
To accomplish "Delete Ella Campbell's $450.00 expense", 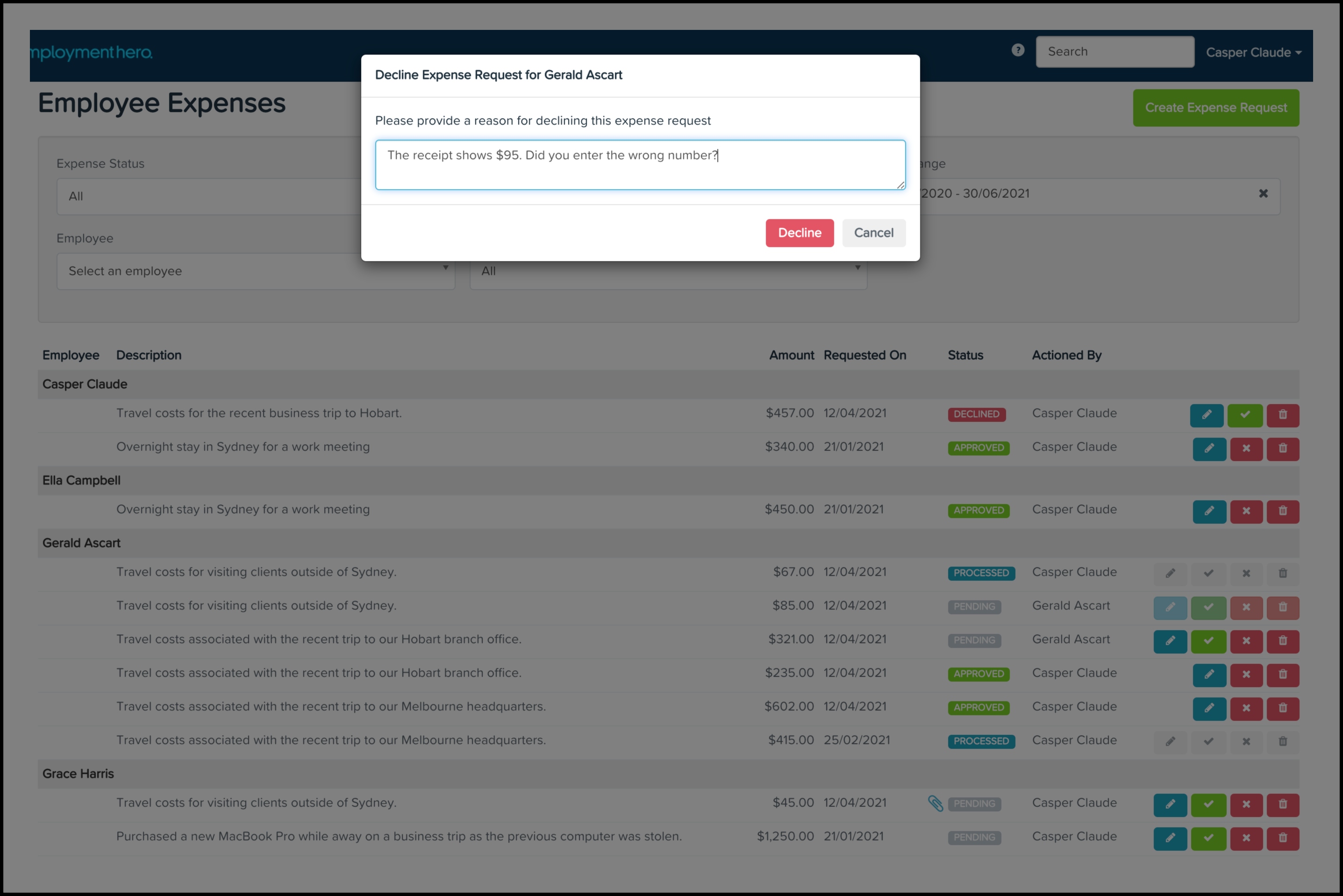I will pyautogui.click(x=1282, y=512).
